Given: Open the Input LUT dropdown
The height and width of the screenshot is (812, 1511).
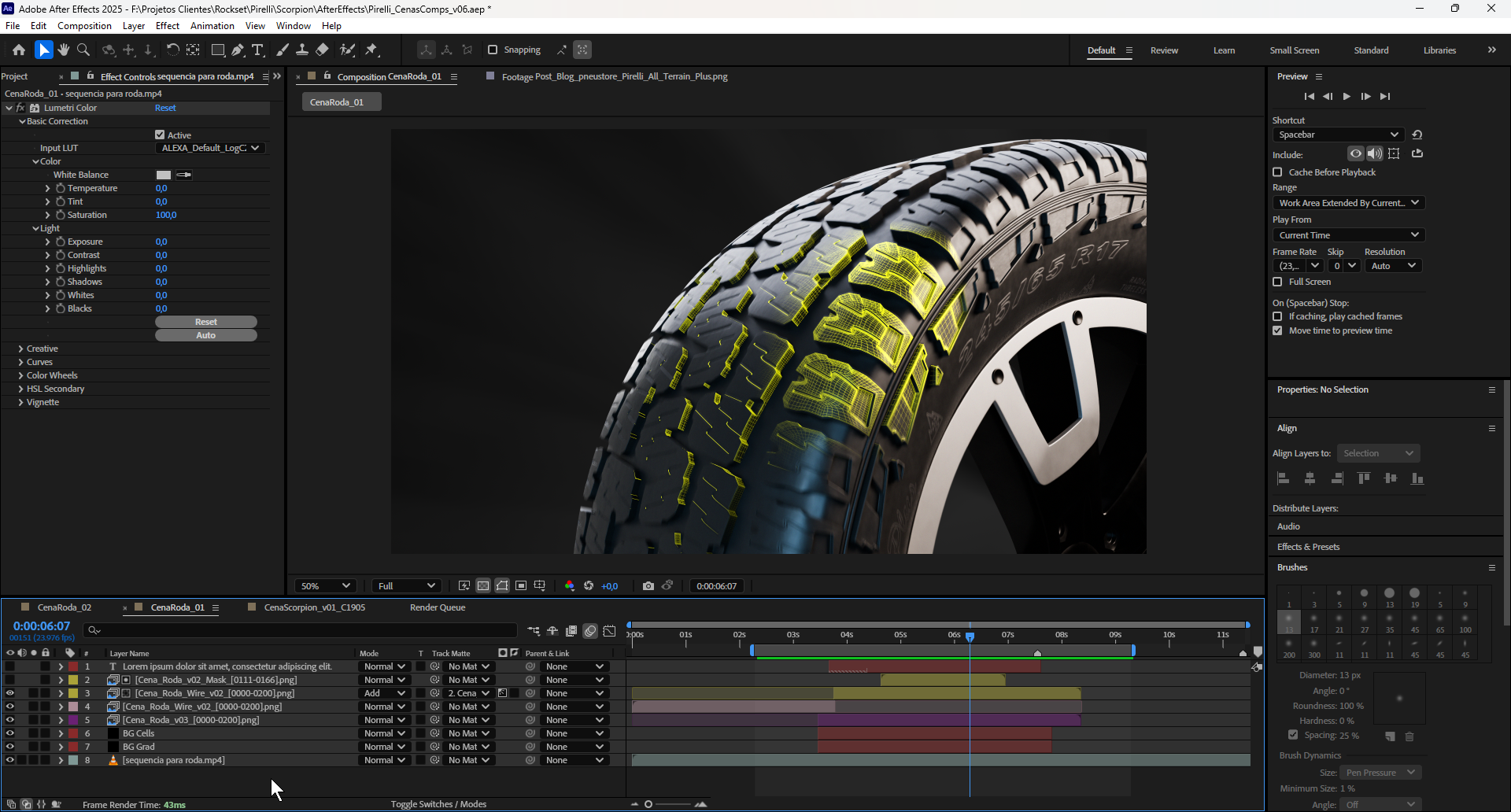Looking at the screenshot, I should pos(210,148).
